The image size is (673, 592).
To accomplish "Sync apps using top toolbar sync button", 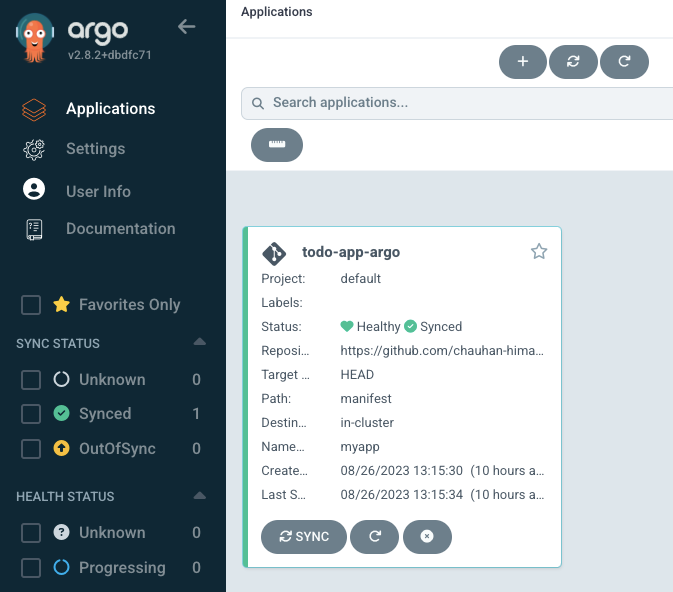I will [x=573, y=62].
